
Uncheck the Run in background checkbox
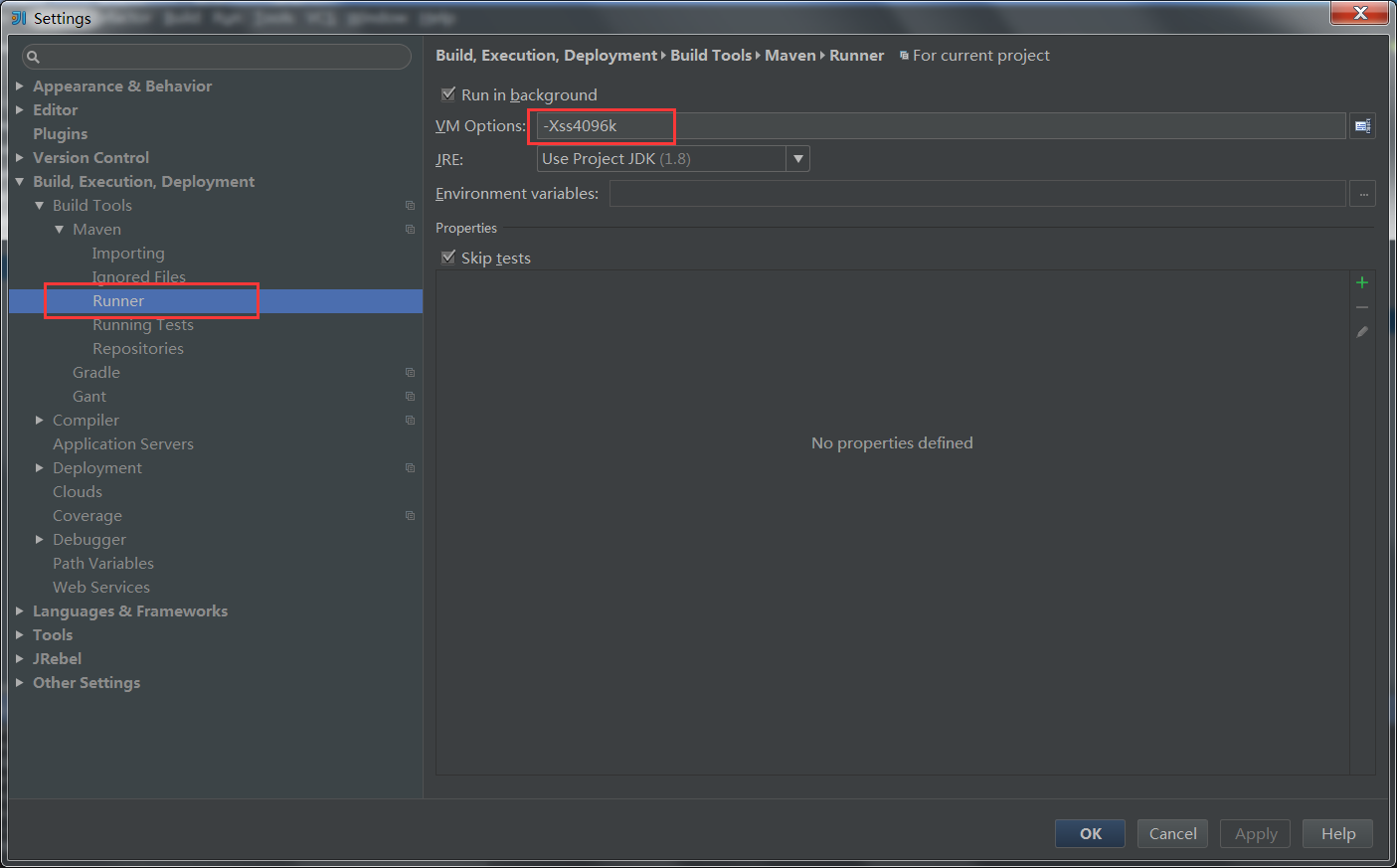[x=448, y=93]
